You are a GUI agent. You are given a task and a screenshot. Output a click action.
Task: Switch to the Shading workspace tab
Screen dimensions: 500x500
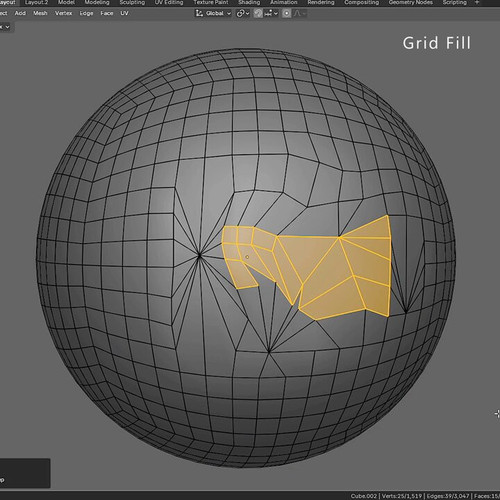click(x=249, y=2)
